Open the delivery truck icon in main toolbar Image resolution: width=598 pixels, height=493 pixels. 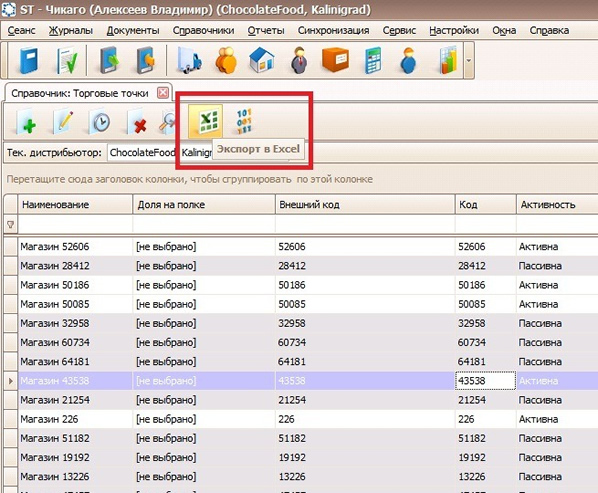[189, 60]
